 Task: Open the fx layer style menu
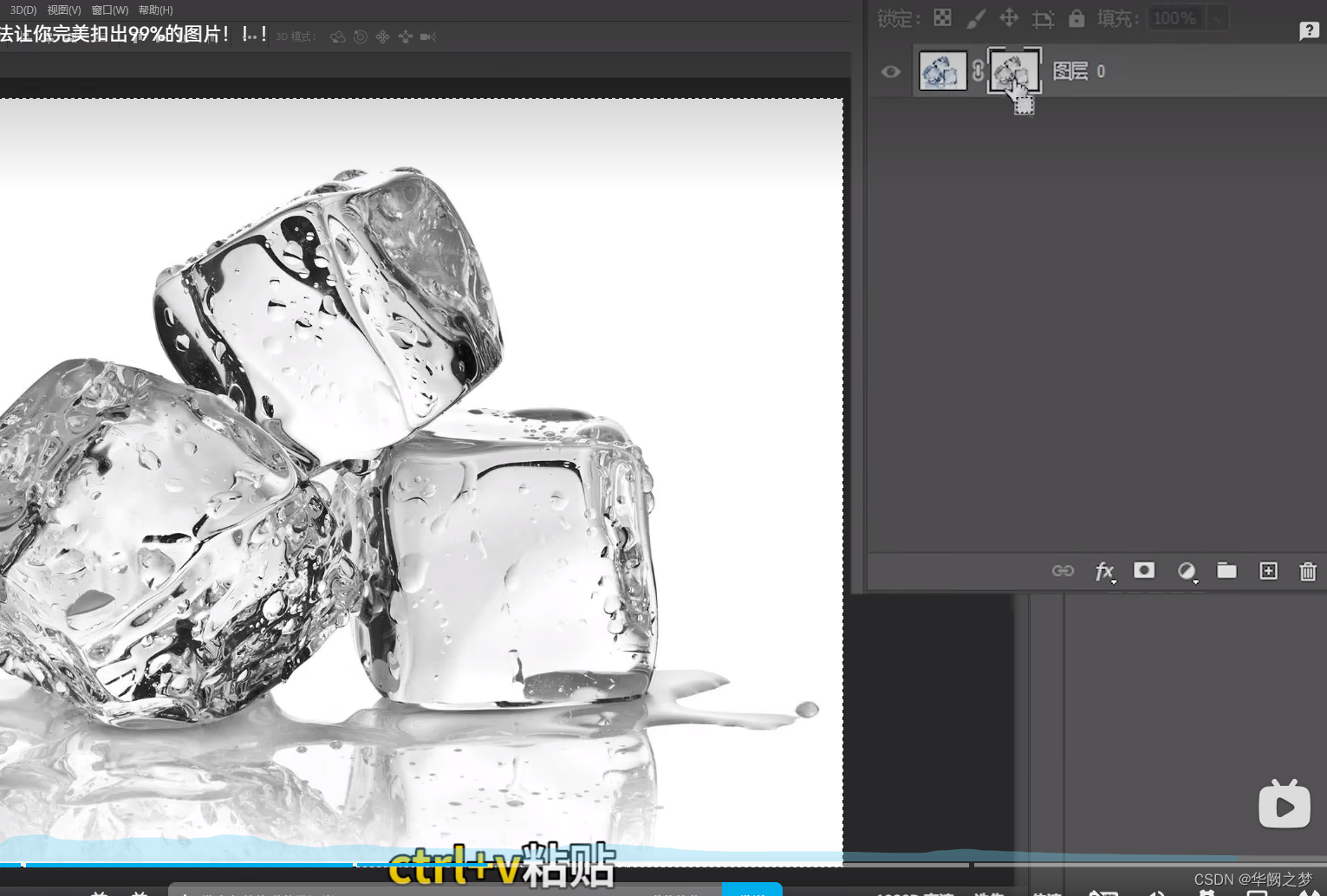tap(1104, 571)
